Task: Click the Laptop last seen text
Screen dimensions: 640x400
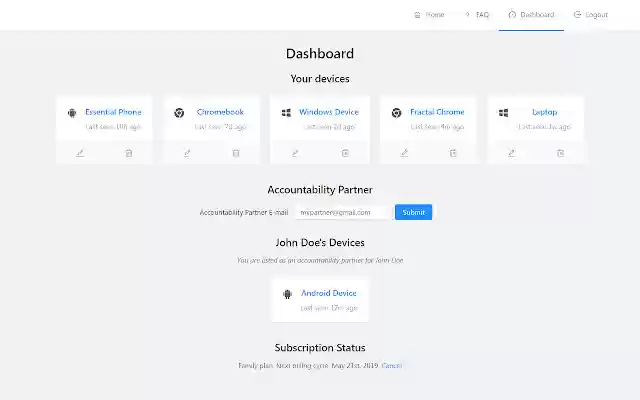Action: click(544, 127)
